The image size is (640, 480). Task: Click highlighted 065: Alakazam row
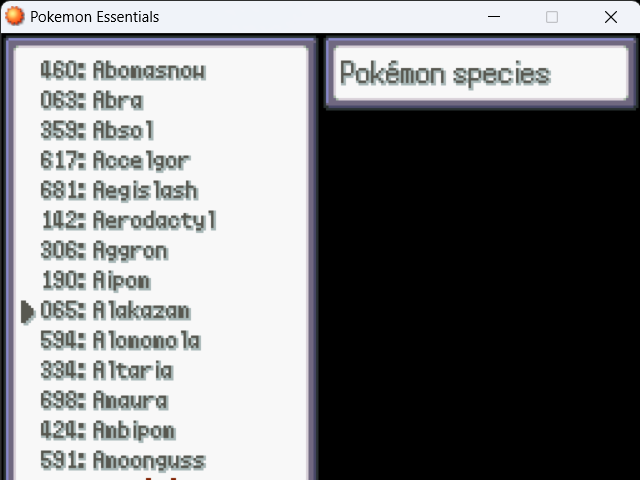(115, 311)
